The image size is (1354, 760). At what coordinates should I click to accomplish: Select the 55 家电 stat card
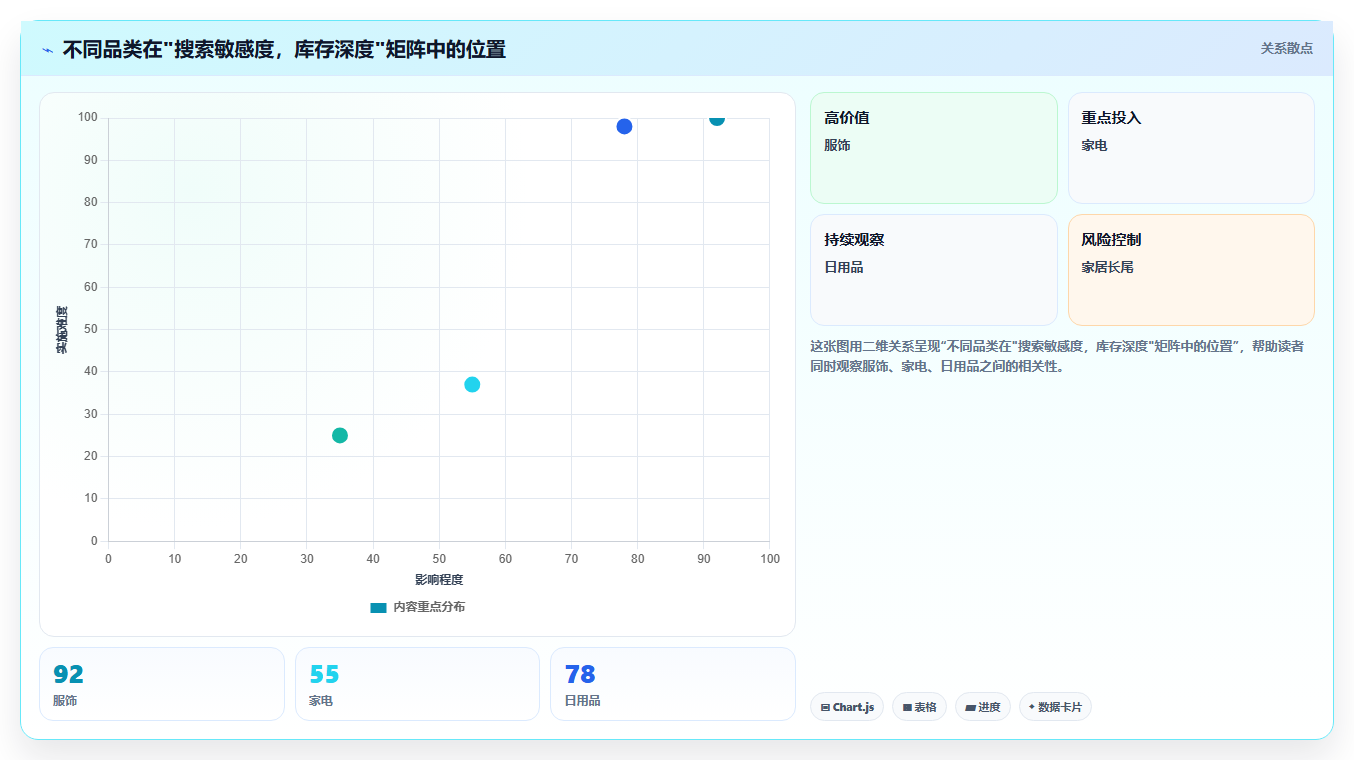(x=417, y=684)
